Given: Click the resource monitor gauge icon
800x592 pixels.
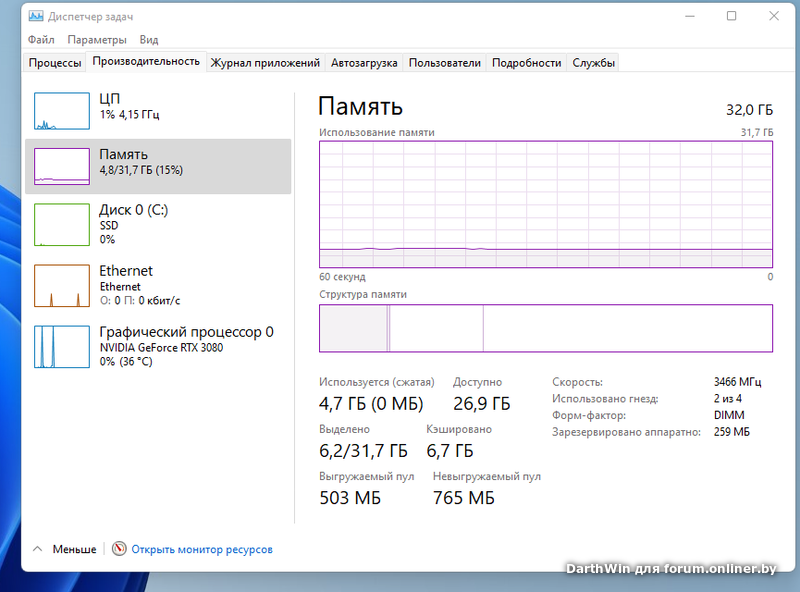Looking at the screenshot, I should [119, 549].
